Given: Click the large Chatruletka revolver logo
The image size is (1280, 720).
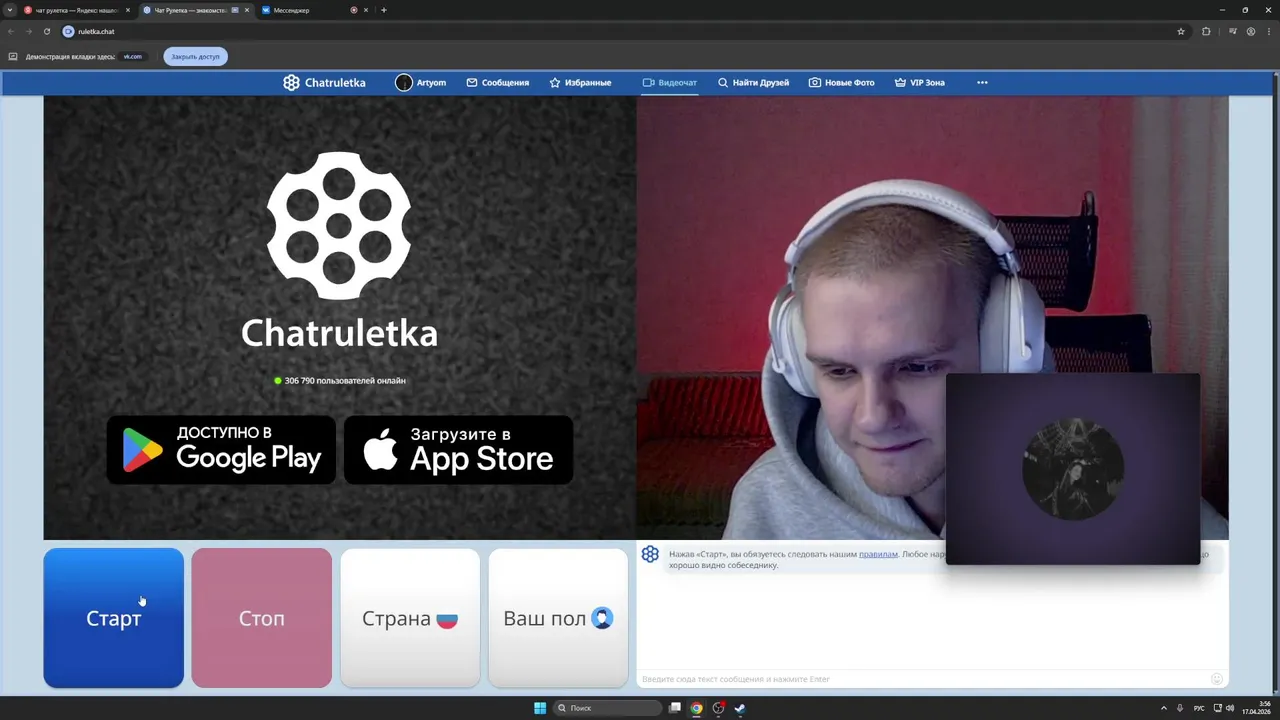Looking at the screenshot, I should pos(339,225).
